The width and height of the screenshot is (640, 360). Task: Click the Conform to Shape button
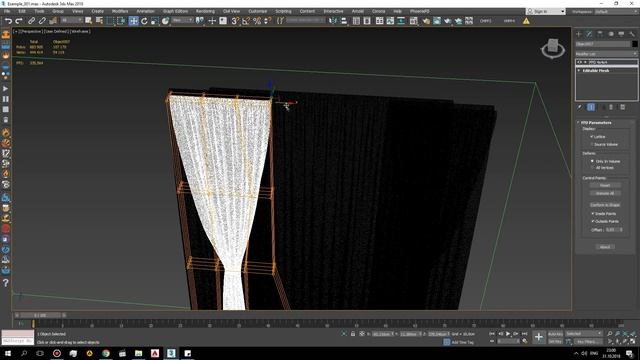click(605, 205)
